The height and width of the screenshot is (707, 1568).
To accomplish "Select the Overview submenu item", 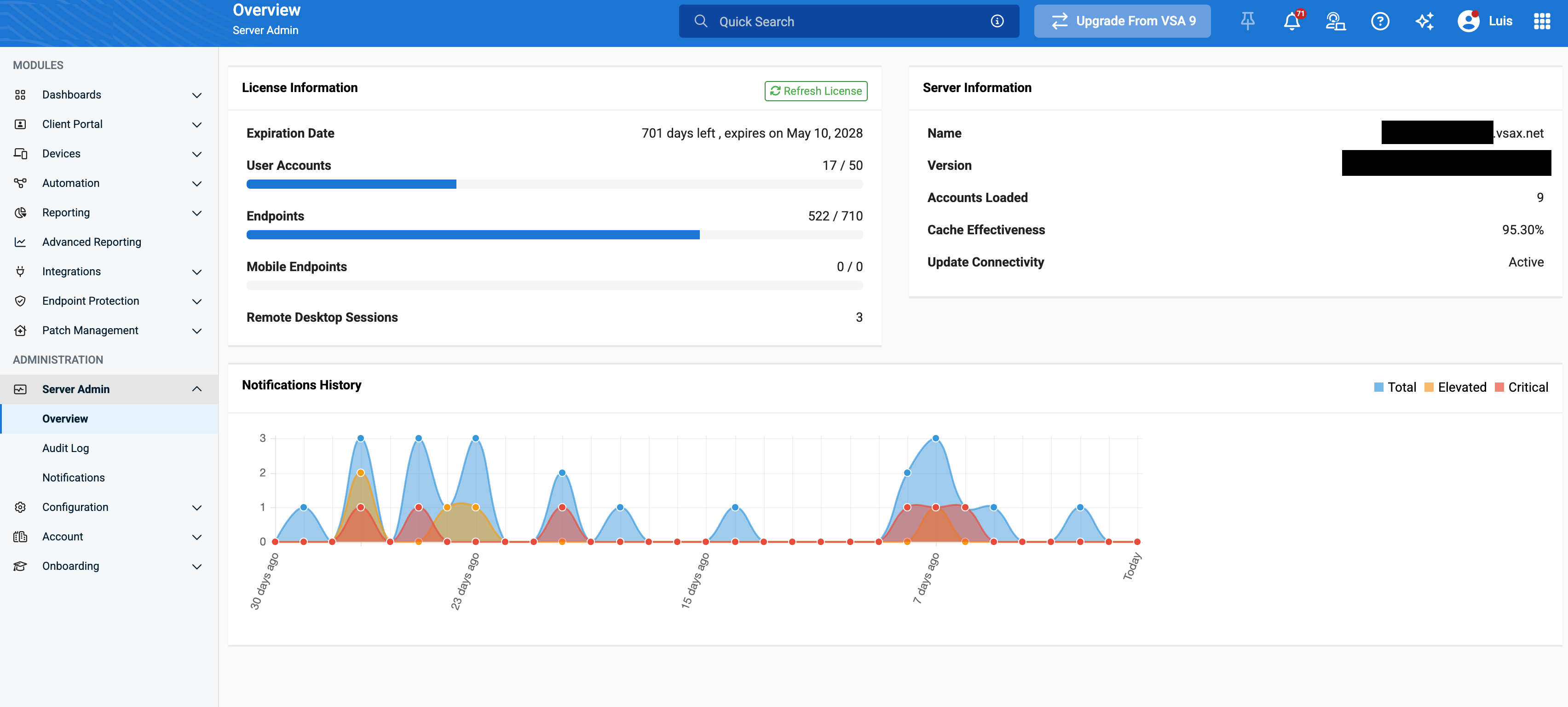I will (110, 419).
